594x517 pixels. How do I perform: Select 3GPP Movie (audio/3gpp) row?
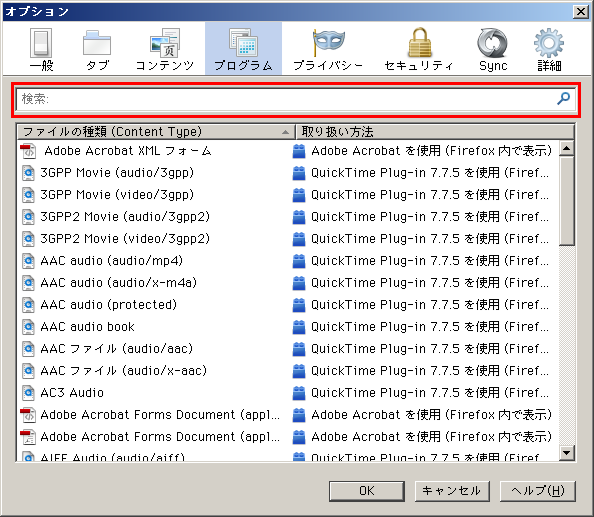[x=288, y=173]
